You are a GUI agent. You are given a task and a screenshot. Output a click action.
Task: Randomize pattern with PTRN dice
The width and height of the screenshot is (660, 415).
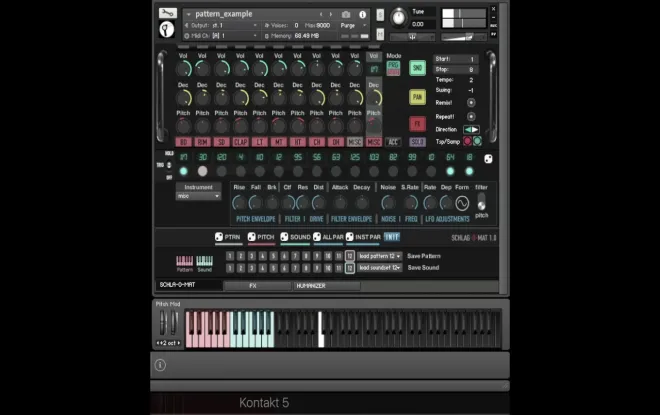[x=219, y=237]
